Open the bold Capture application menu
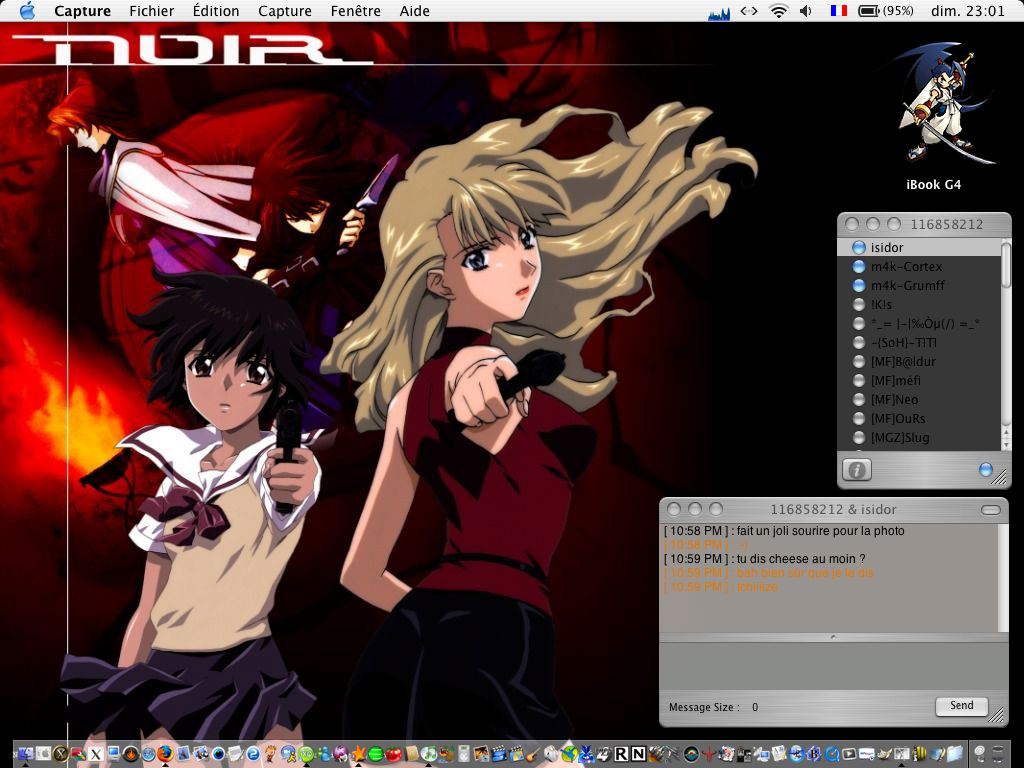 pos(82,10)
